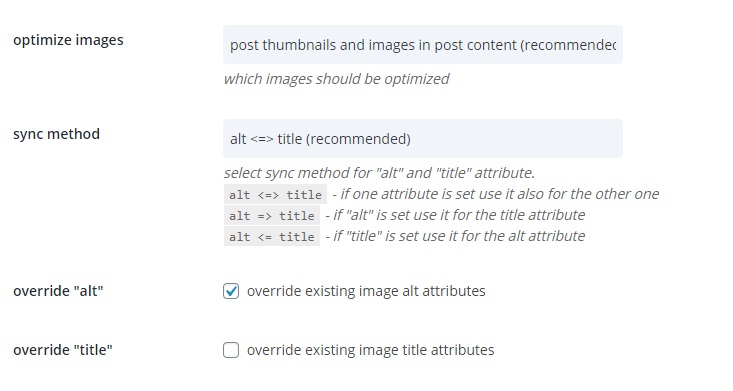
Task: Click the 'override existing image title attributes' label text
Action: pyautogui.click(x=370, y=350)
